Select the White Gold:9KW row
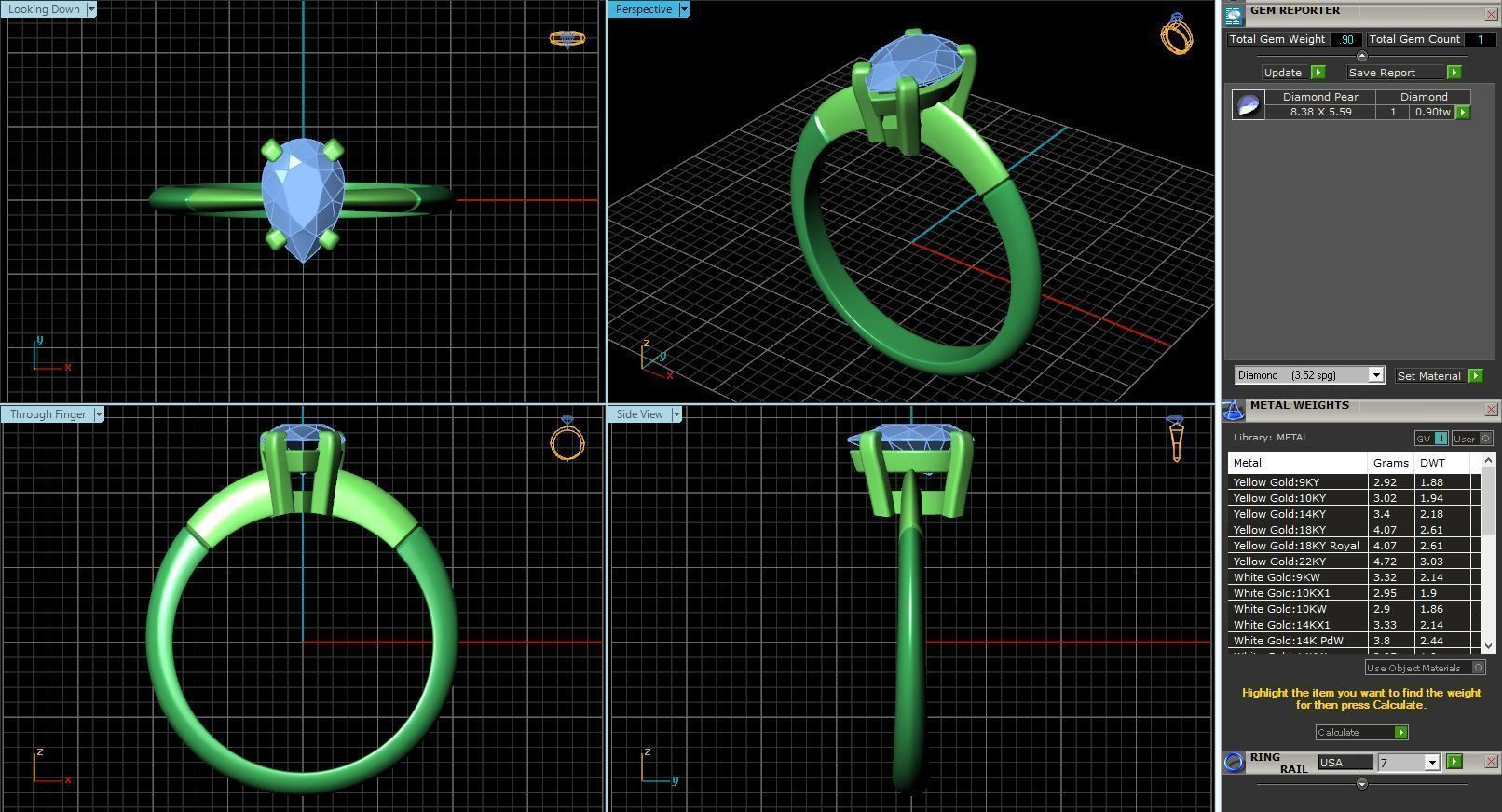 coord(1354,577)
